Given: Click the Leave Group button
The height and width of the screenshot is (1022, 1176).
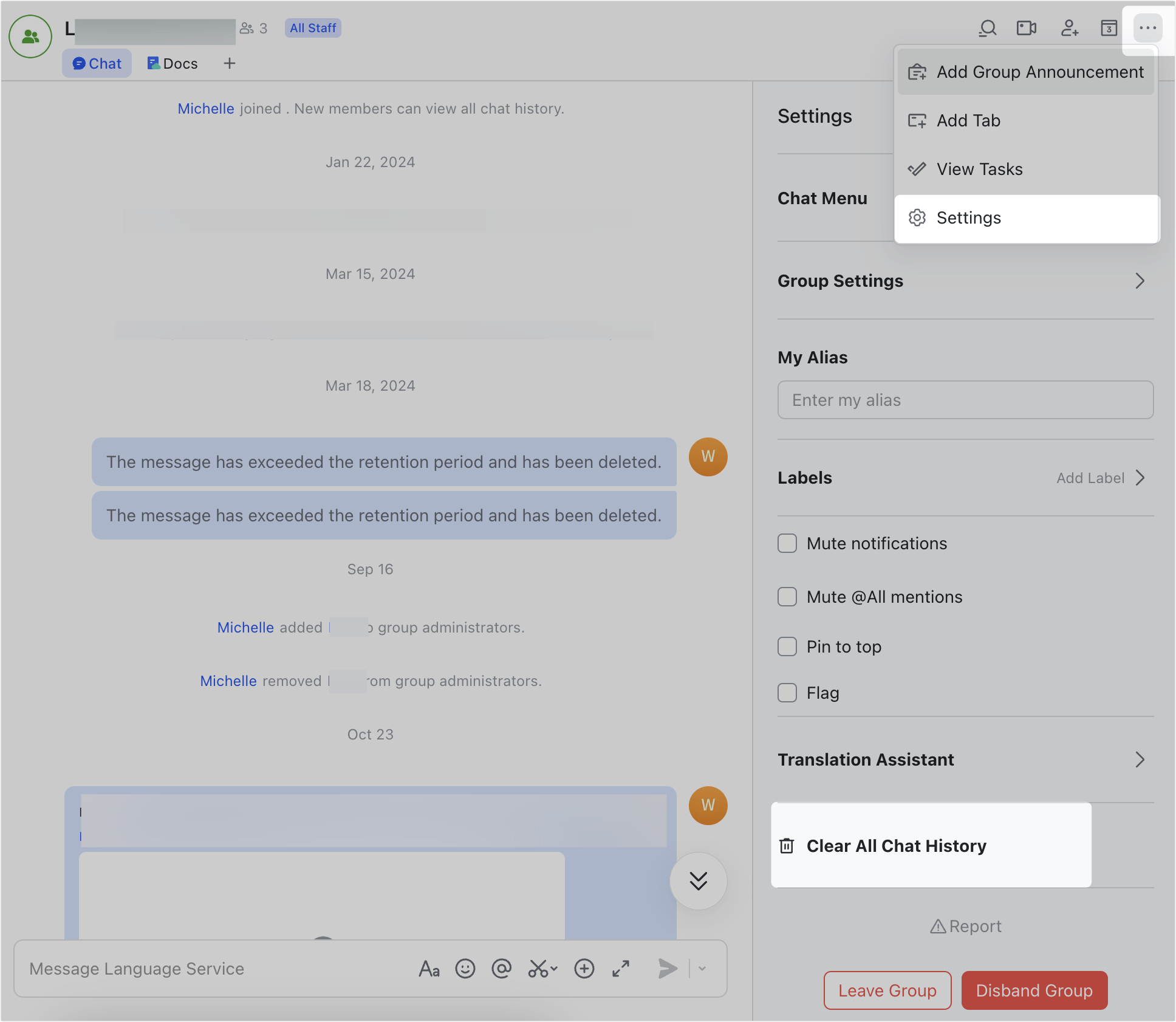Looking at the screenshot, I should [x=887, y=990].
